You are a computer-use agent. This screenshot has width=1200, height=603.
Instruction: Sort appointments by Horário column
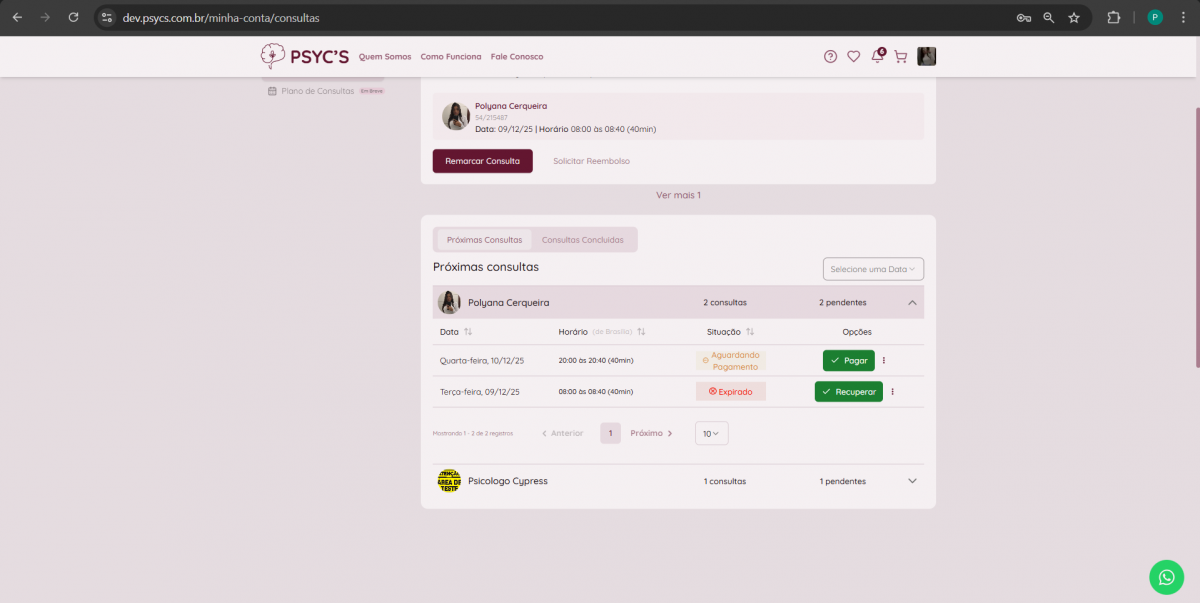click(641, 332)
